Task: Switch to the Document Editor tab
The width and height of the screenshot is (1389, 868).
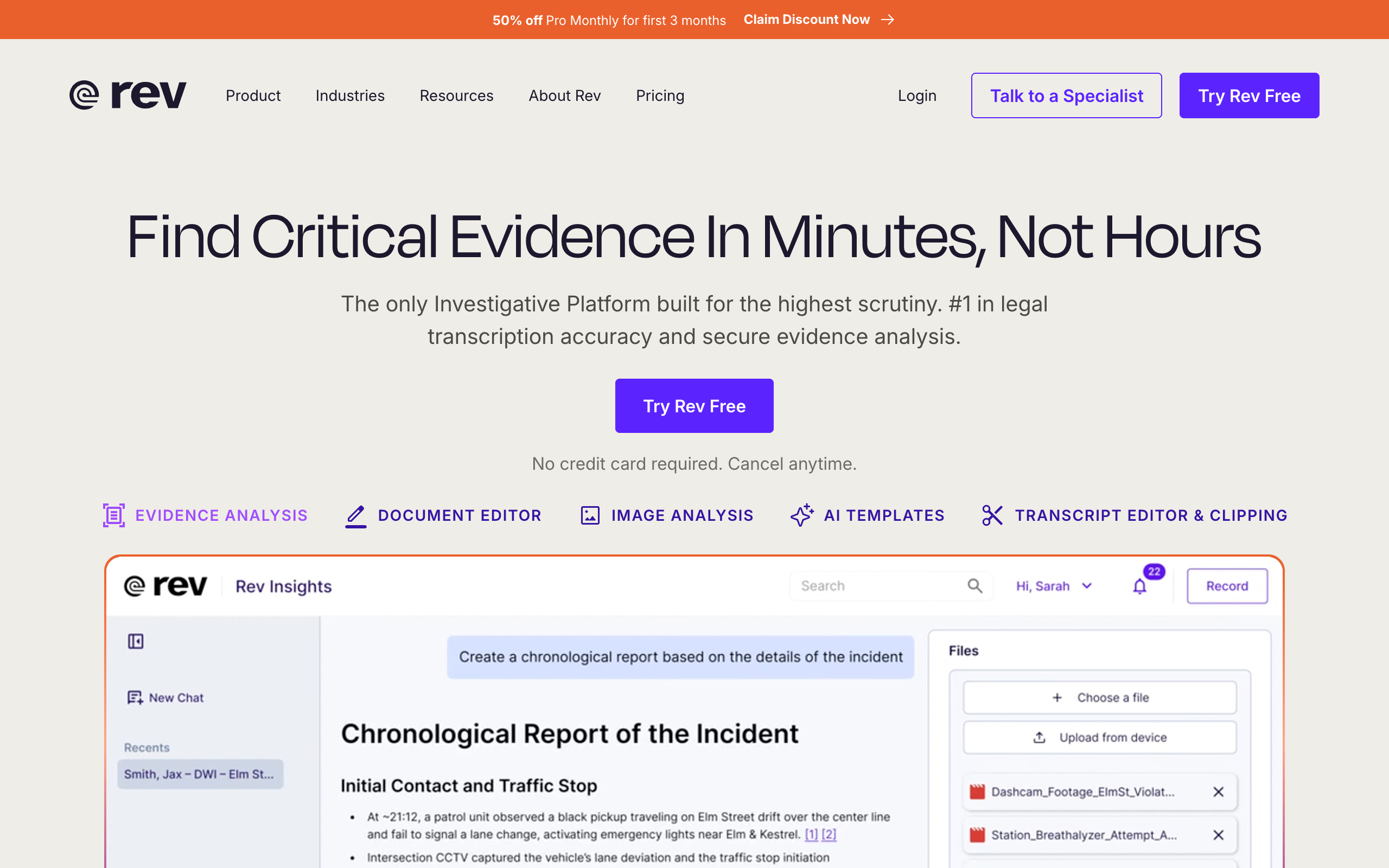Action: pyautogui.click(x=443, y=515)
